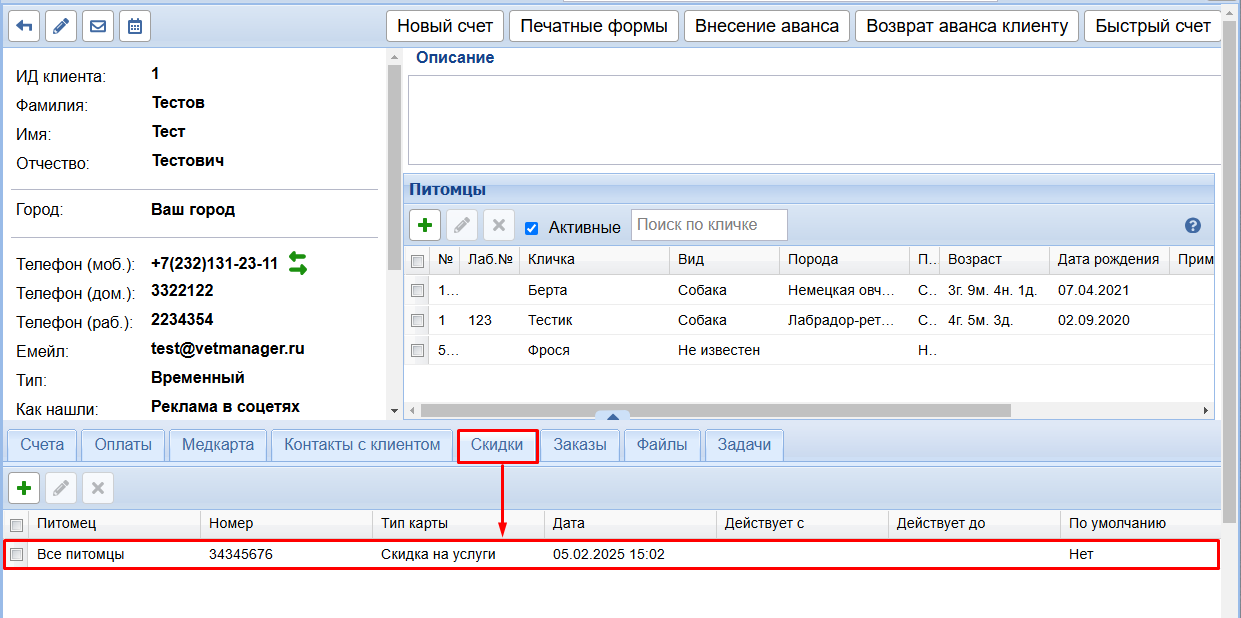This screenshot has height=618, width=1241.
Task: Switch to the Медкарта tab
Action: pos(218,445)
